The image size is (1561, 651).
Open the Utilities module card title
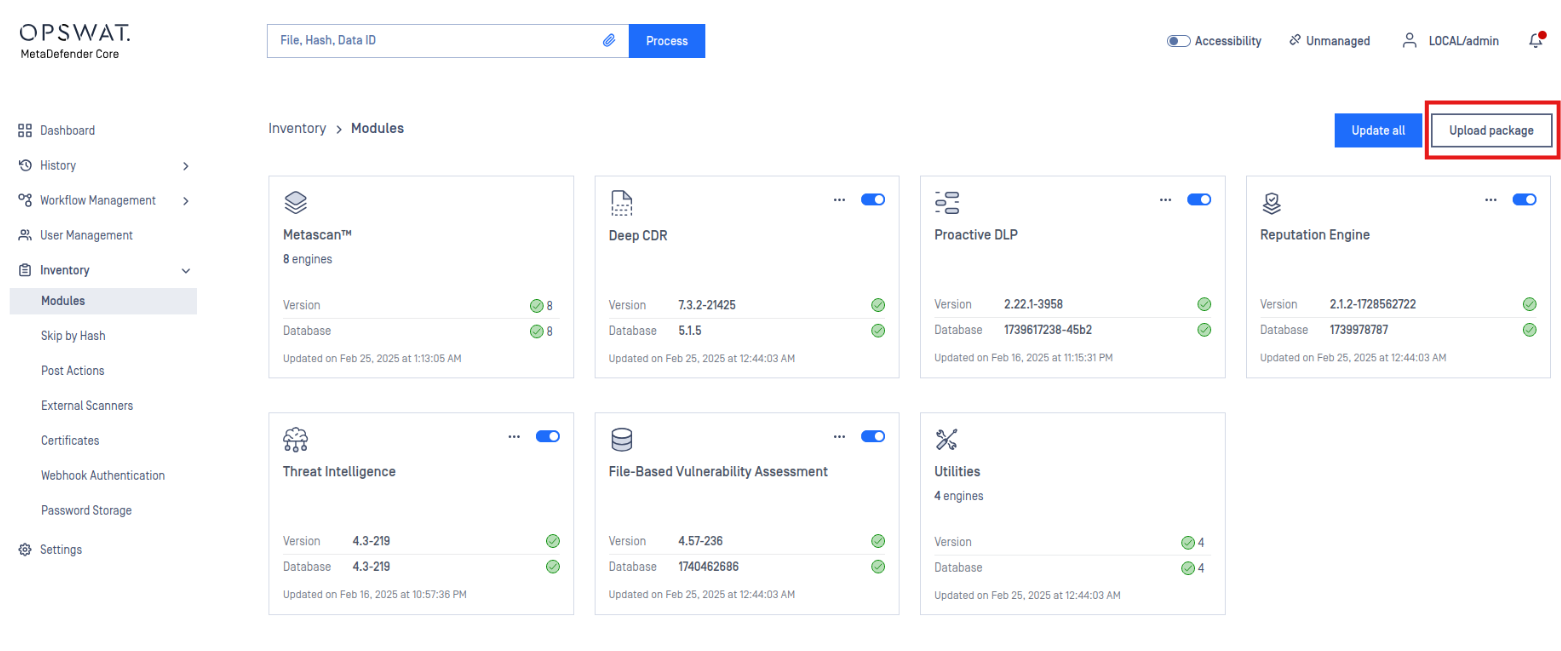[x=957, y=471]
